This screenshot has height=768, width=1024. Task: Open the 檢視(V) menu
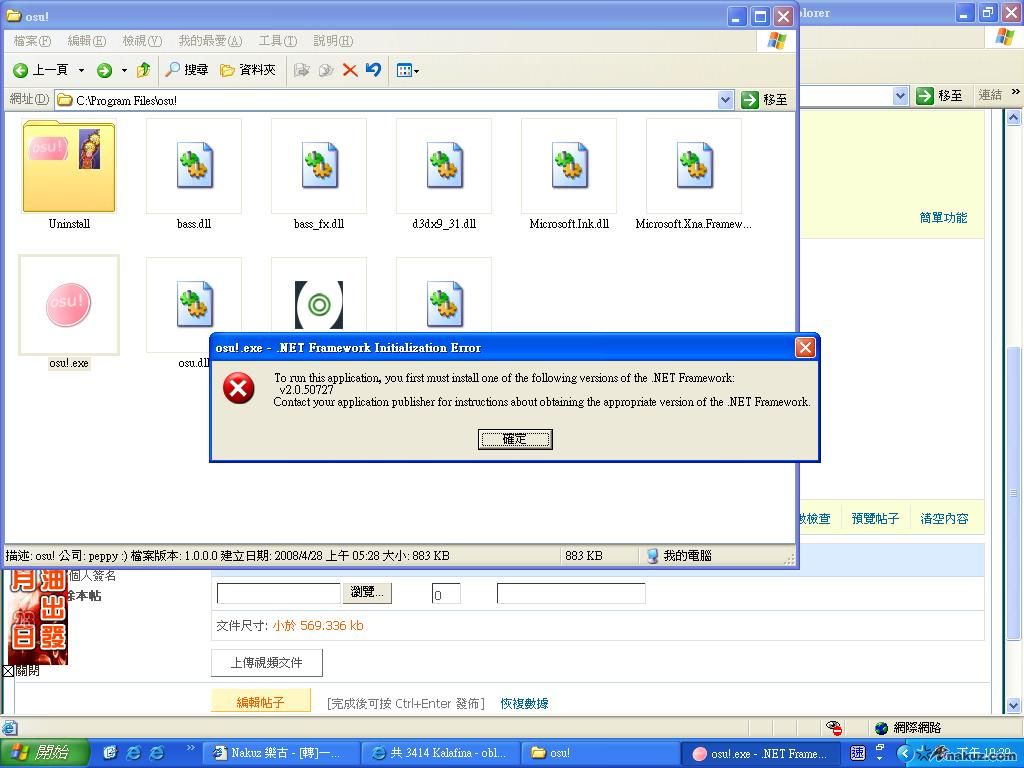[x=142, y=41]
